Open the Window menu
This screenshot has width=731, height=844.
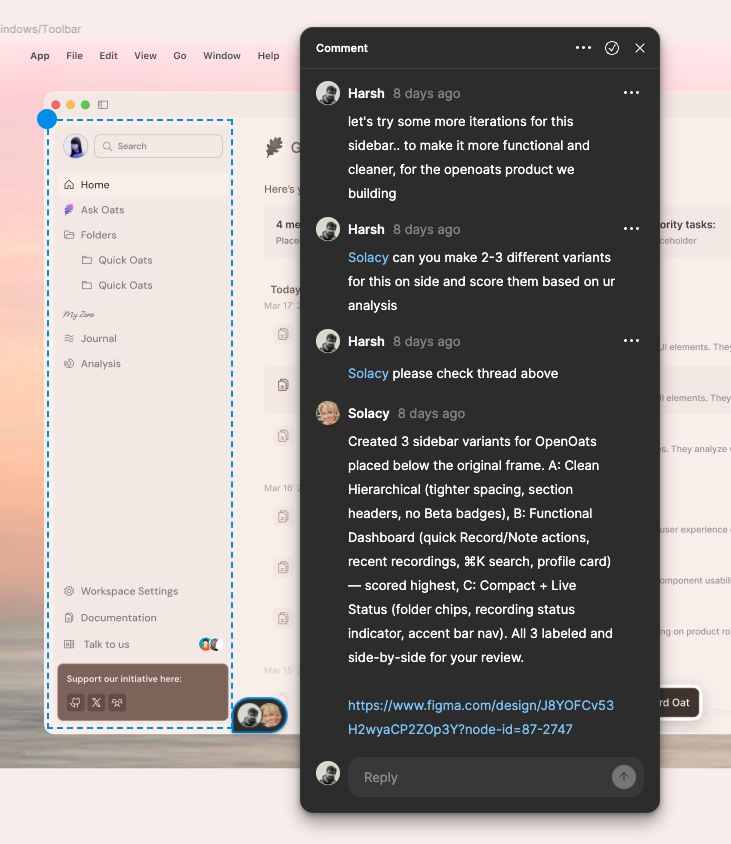(x=222, y=55)
